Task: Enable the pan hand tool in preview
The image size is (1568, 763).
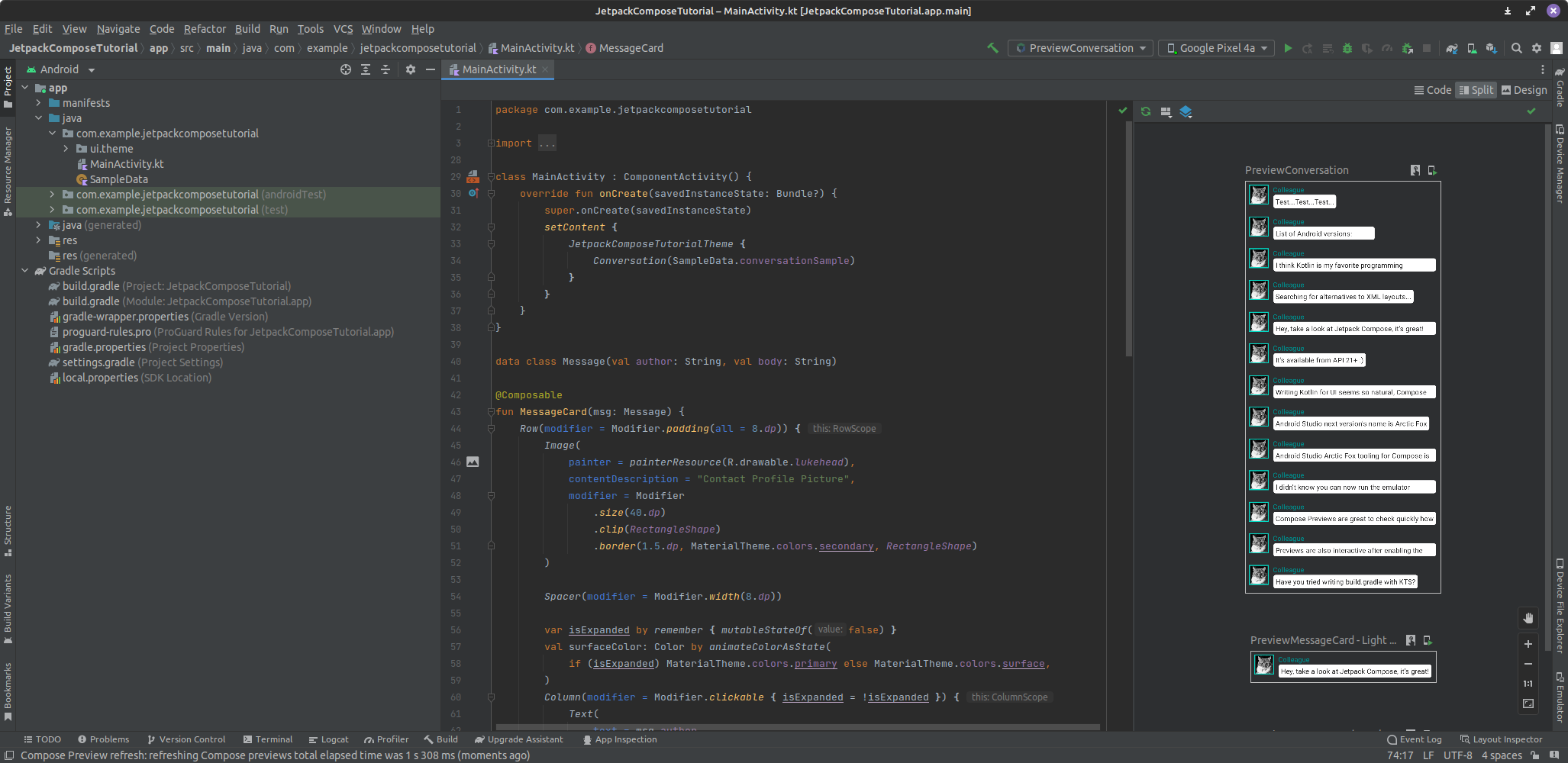Action: click(1528, 618)
